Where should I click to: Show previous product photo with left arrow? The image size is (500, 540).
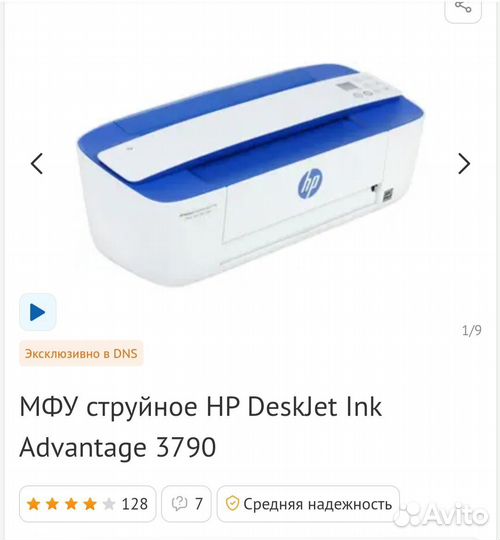click(x=37, y=163)
